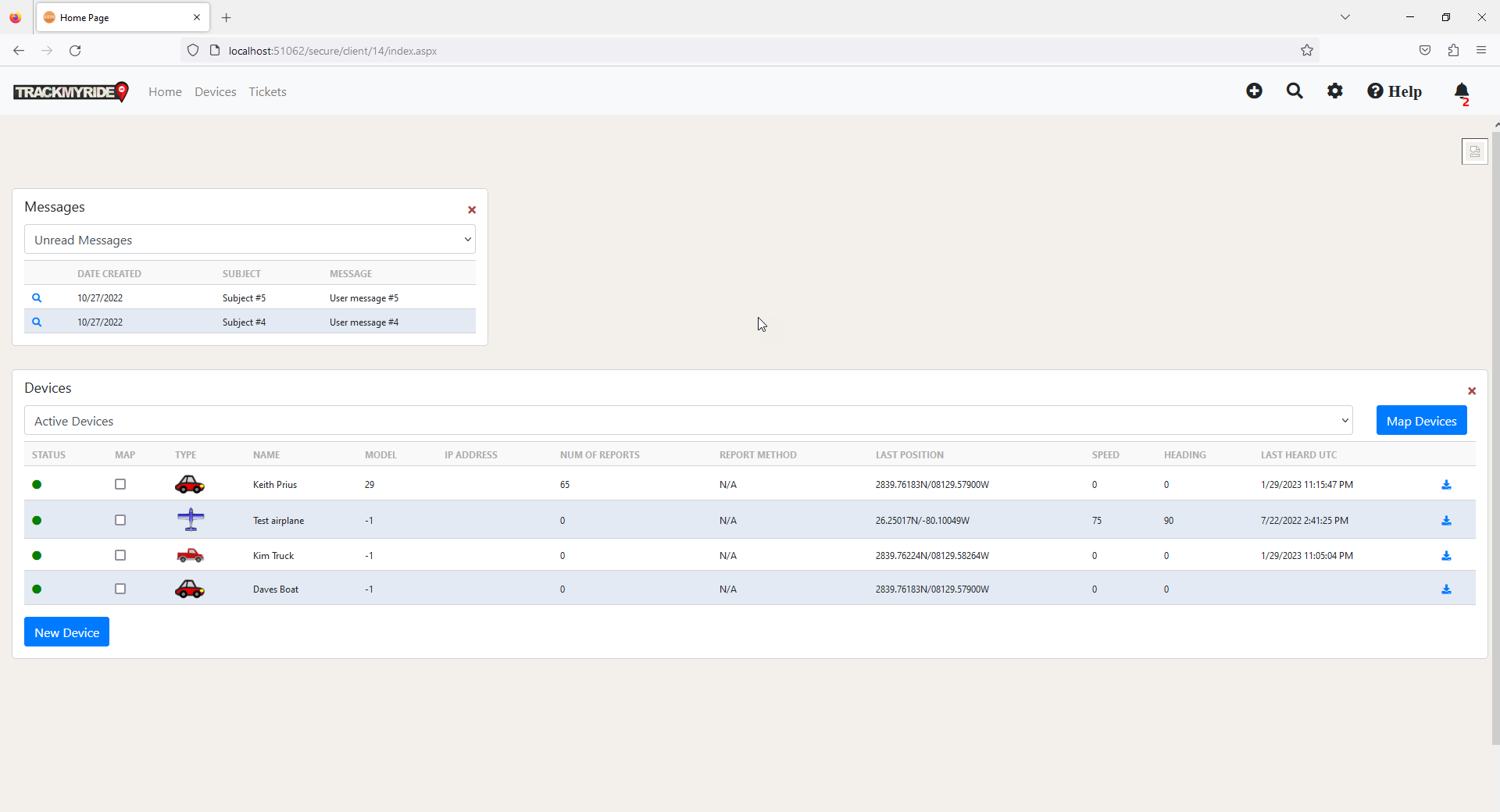Click the plus add icon in header
The height and width of the screenshot is (812, 1500).
click(1254, 91)
